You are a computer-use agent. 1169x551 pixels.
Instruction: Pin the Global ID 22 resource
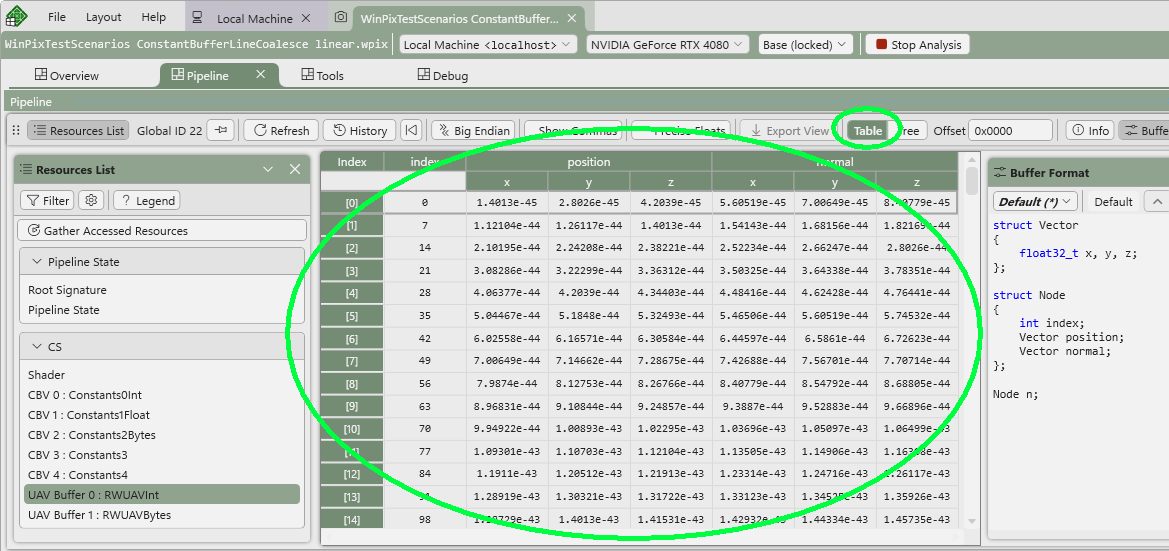coord(222,131)
